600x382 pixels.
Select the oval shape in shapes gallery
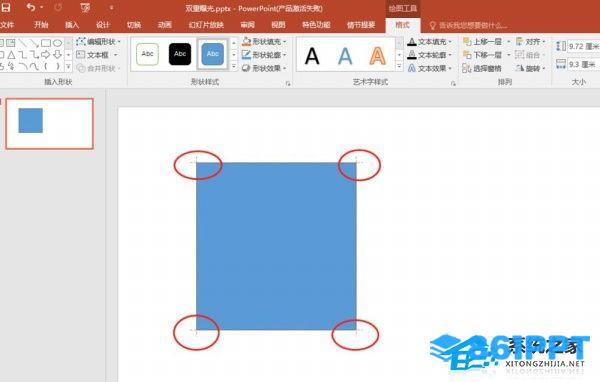point(57,43)
